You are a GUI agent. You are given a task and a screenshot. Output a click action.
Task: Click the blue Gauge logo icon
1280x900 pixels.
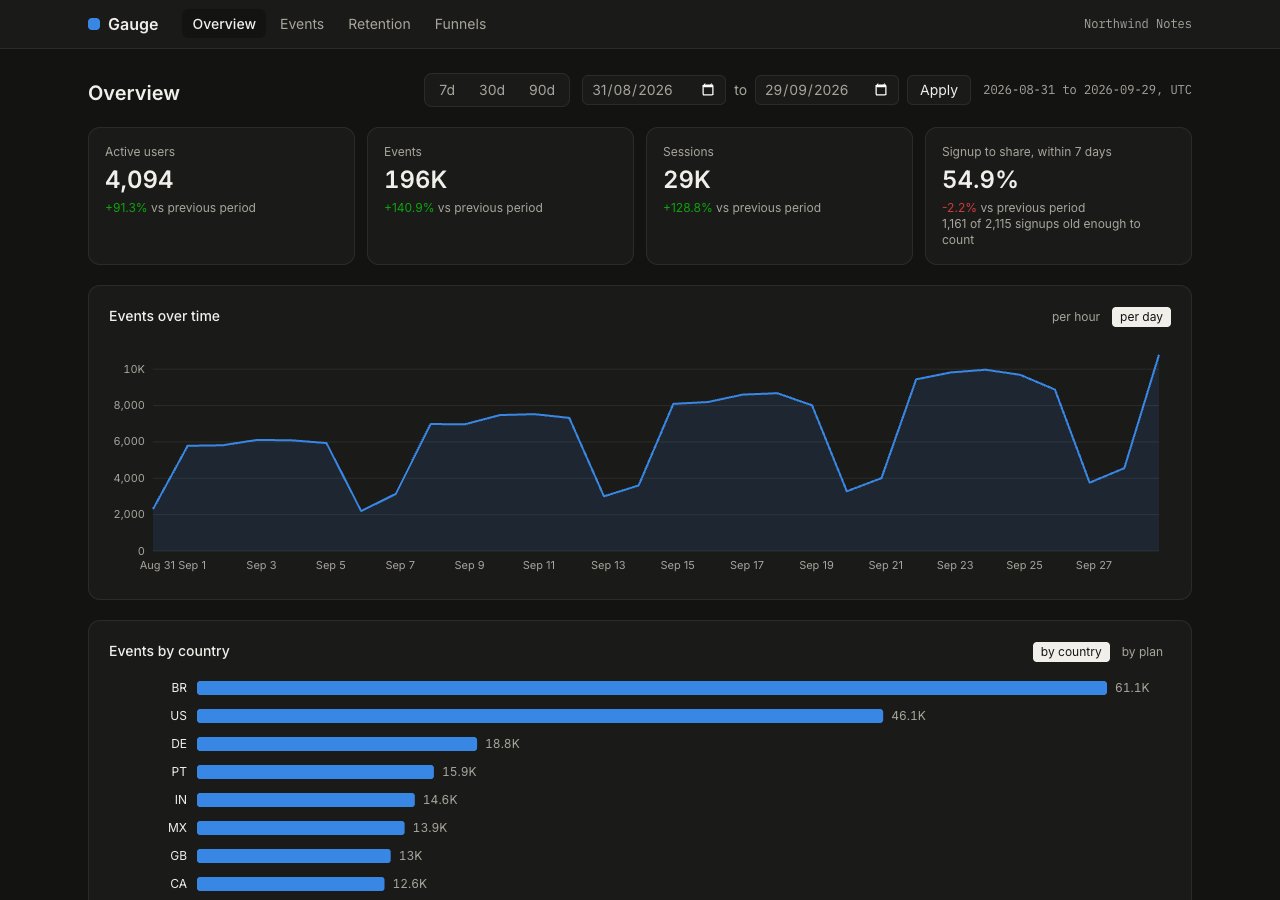(x=94, y=24)
